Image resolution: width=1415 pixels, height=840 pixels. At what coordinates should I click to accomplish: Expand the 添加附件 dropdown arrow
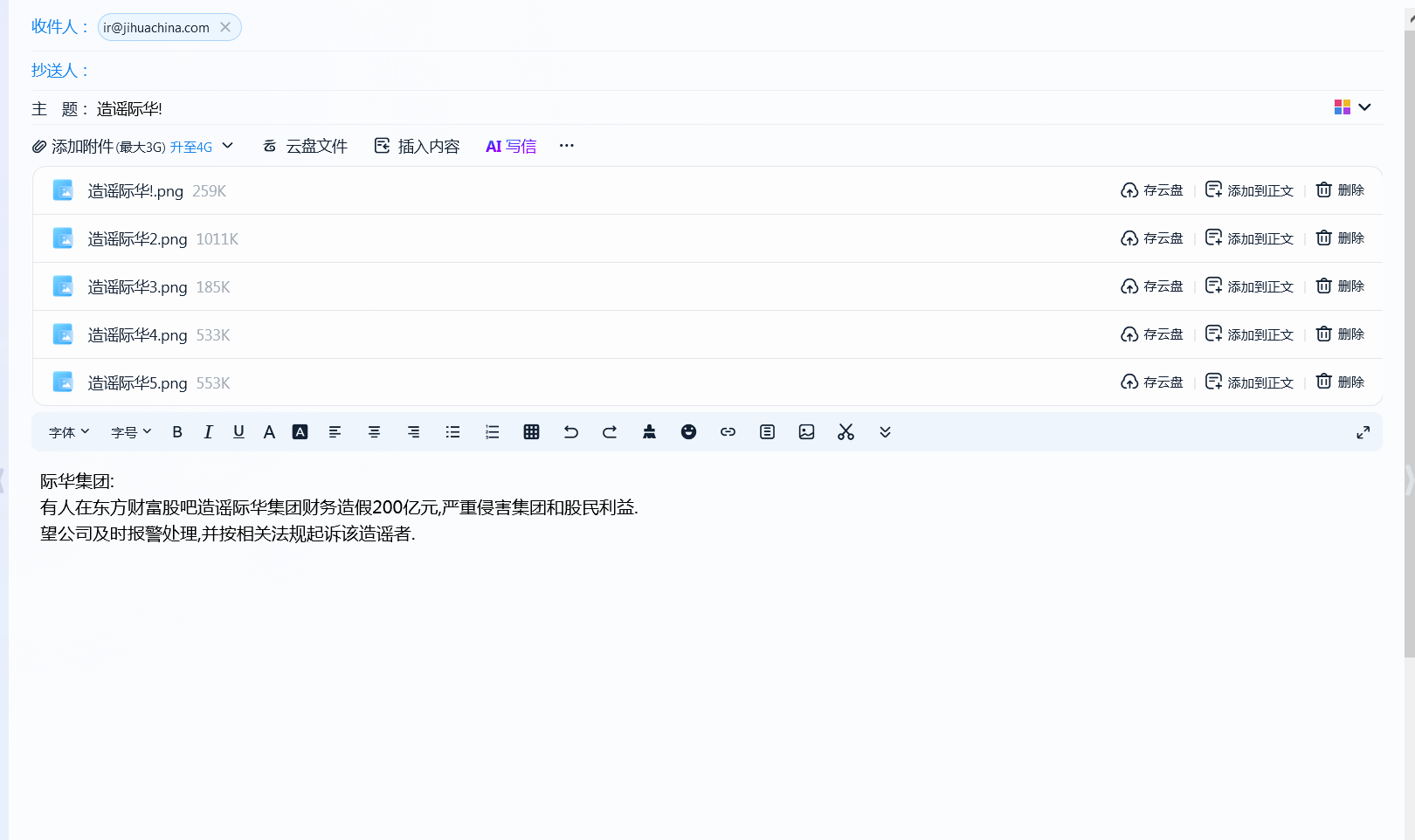(228, 146)
